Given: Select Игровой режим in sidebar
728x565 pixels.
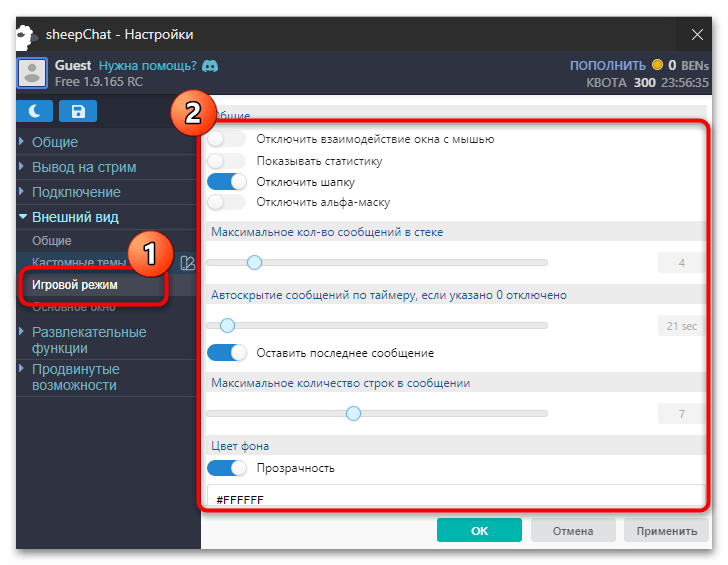Looking at the screenshot, I should 75,285.
